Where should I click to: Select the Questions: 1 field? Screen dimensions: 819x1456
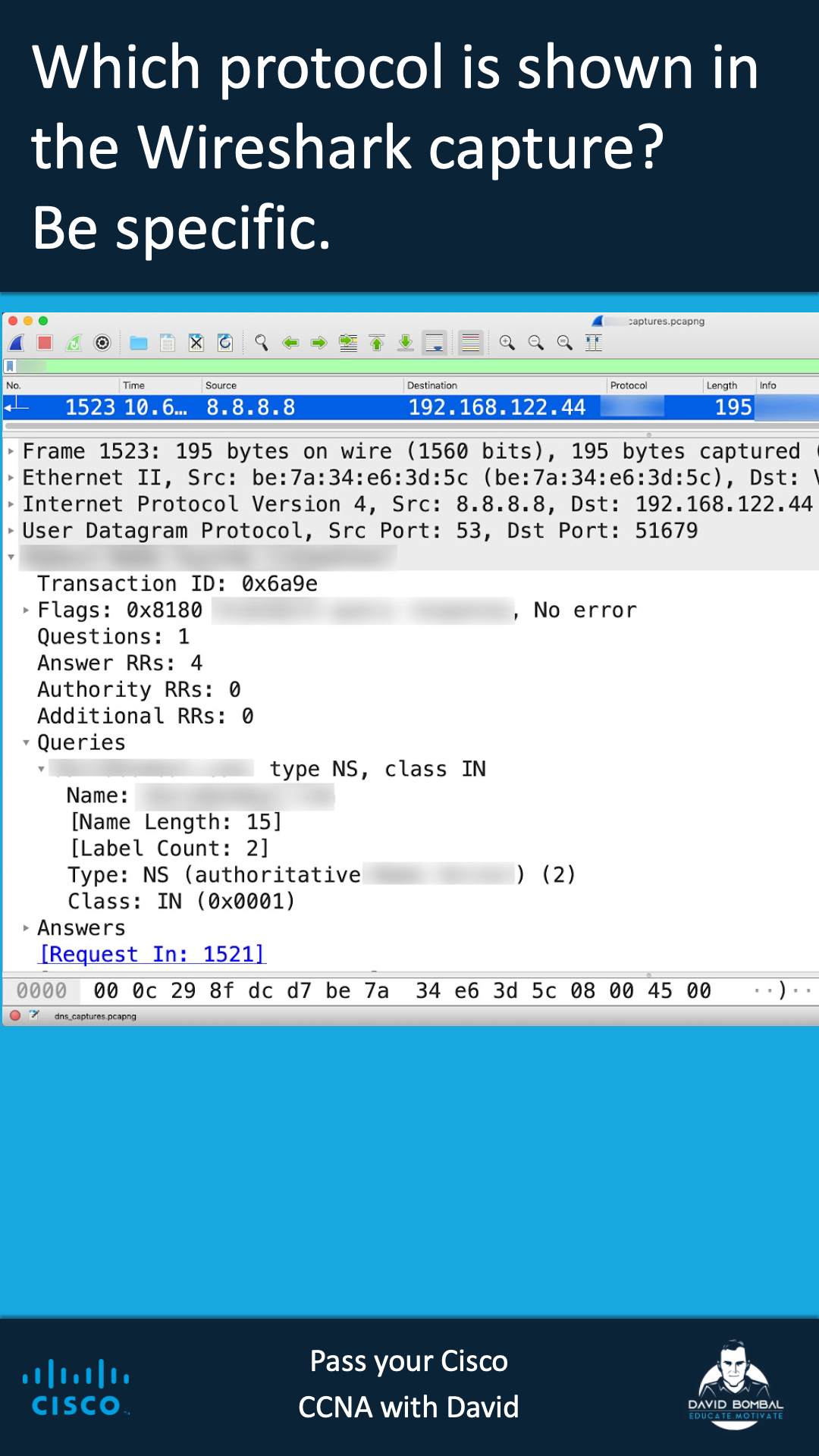click(x=114, y=637)
